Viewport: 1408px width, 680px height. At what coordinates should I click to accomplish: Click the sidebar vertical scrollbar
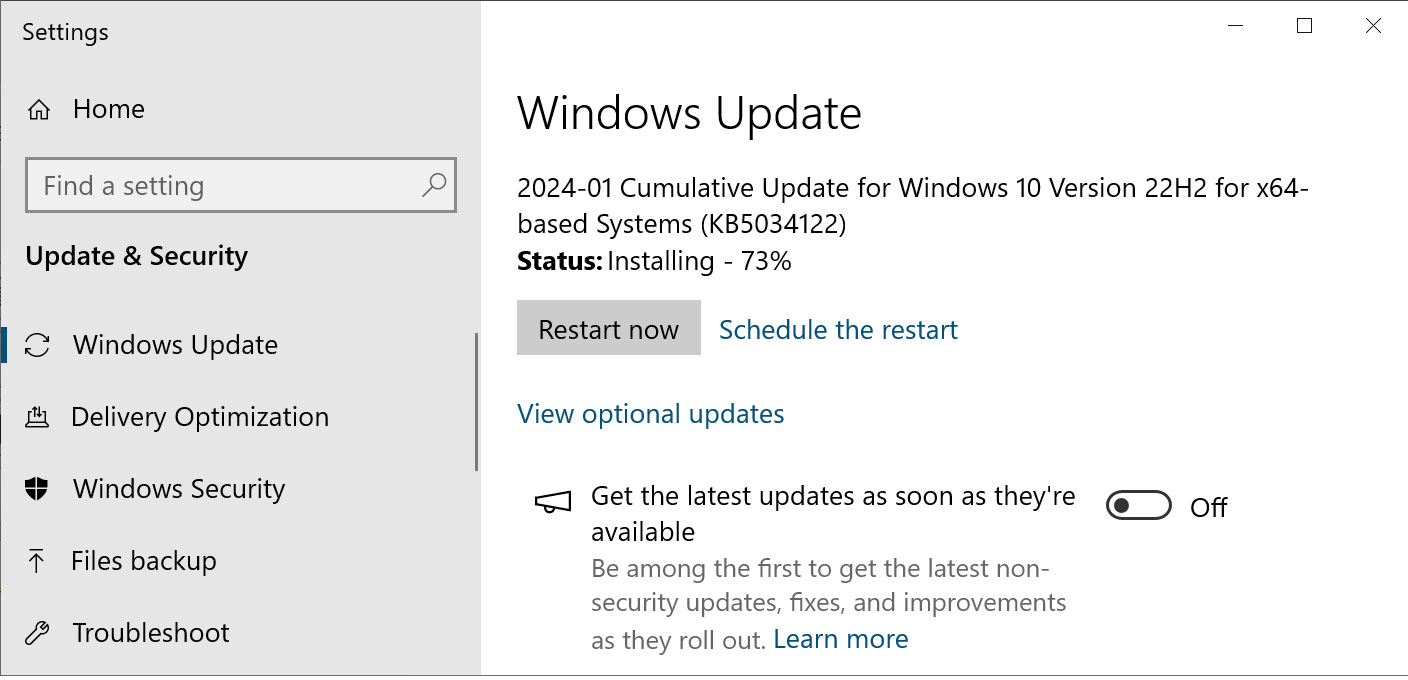[x=477, y=402]
